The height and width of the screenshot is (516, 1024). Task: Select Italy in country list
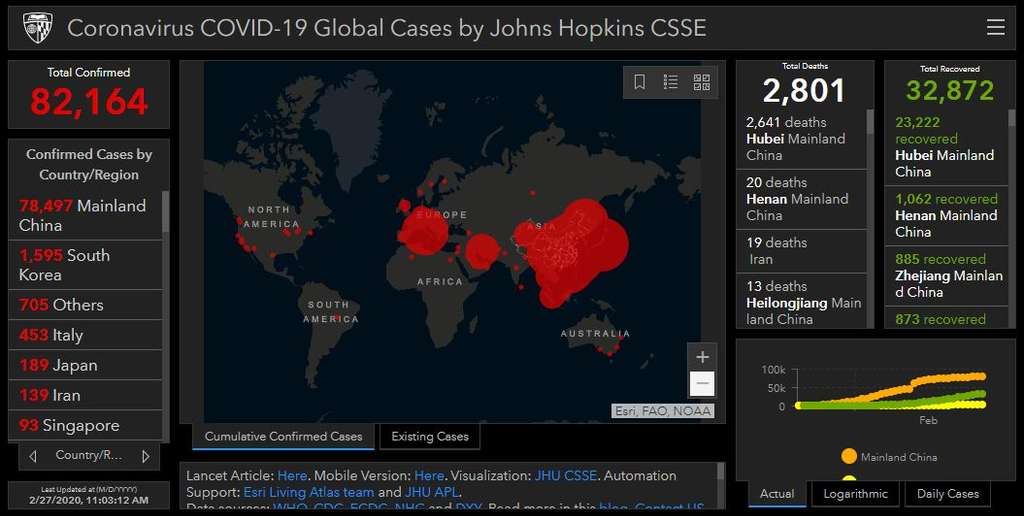point(85,334)
